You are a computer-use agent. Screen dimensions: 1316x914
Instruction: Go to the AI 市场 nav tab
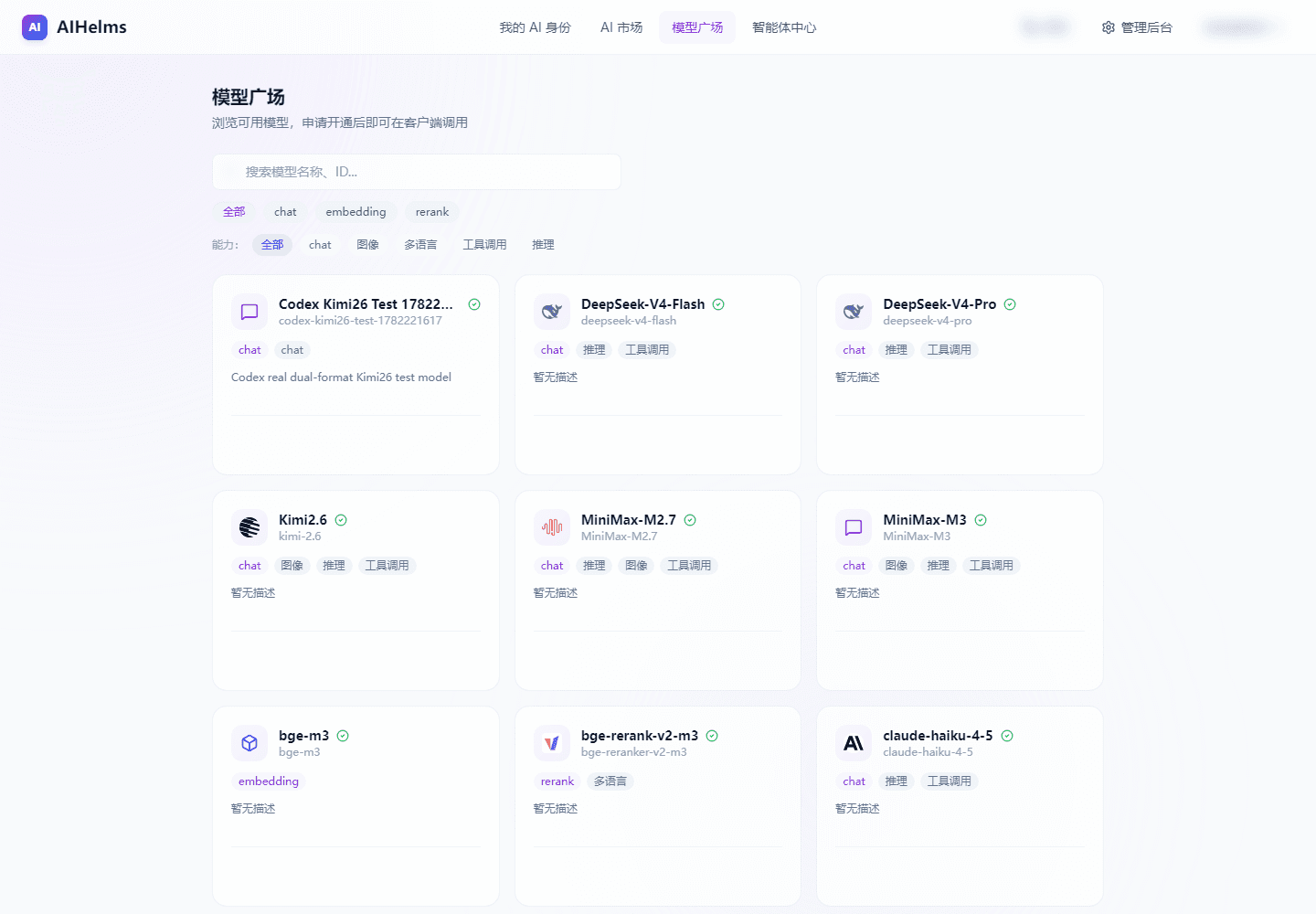[621, 27]
